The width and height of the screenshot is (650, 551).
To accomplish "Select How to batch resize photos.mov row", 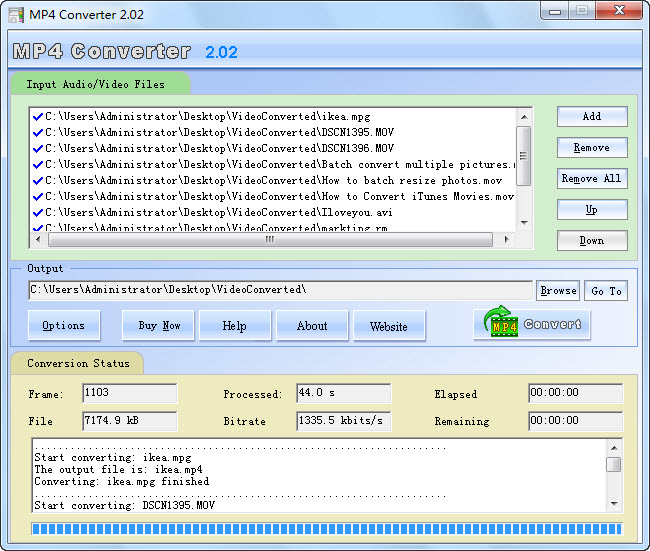I will 274,181.
